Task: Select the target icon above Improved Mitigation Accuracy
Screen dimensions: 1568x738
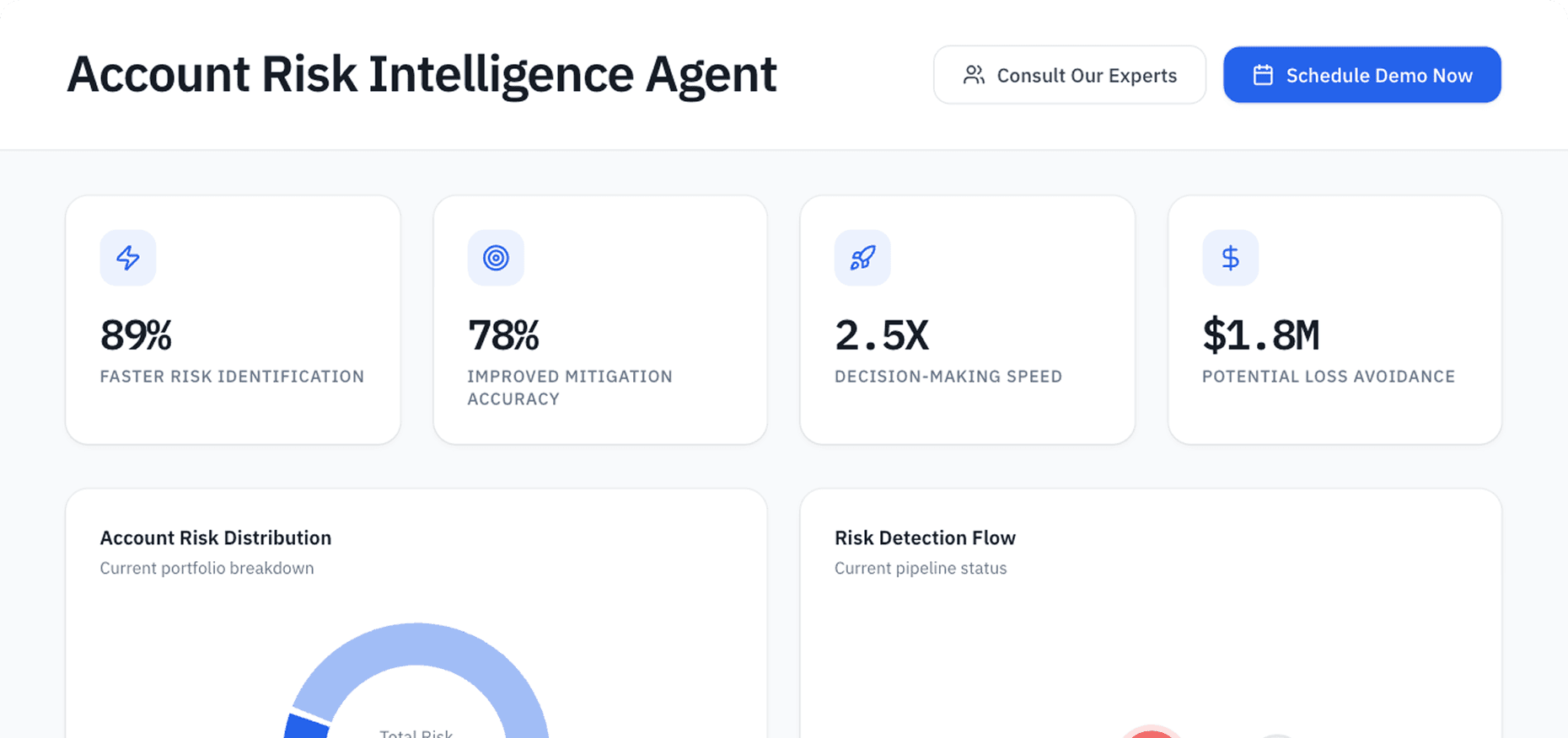Action: (496, 258)
